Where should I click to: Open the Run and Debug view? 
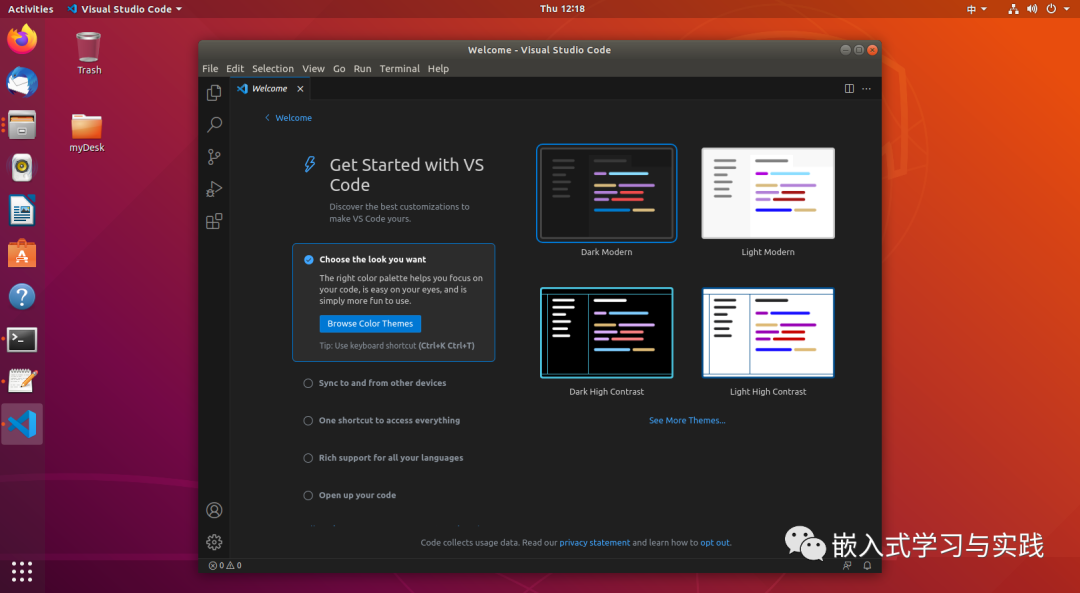tap(213, 189)
